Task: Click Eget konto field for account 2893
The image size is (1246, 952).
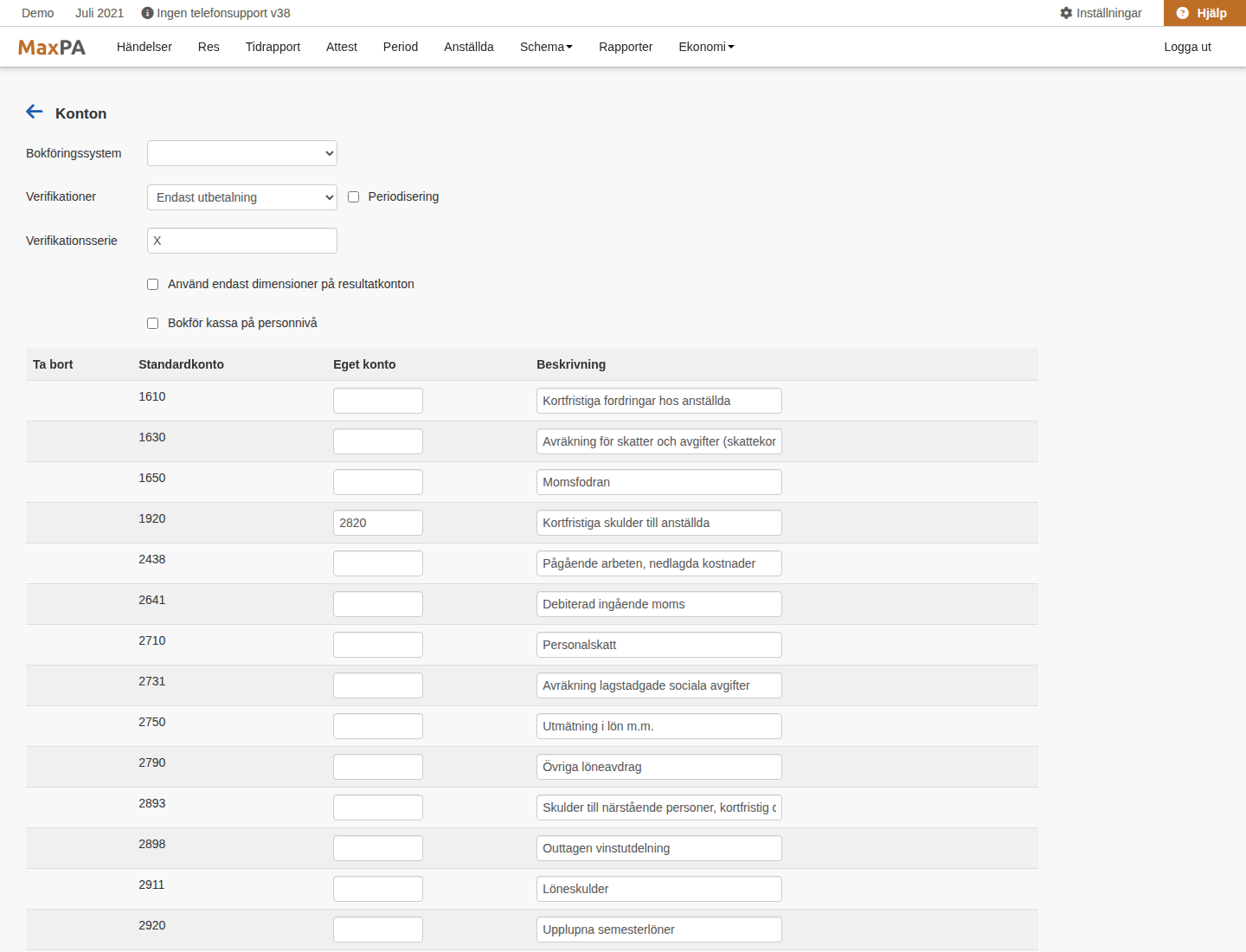Action: [378, 807]
